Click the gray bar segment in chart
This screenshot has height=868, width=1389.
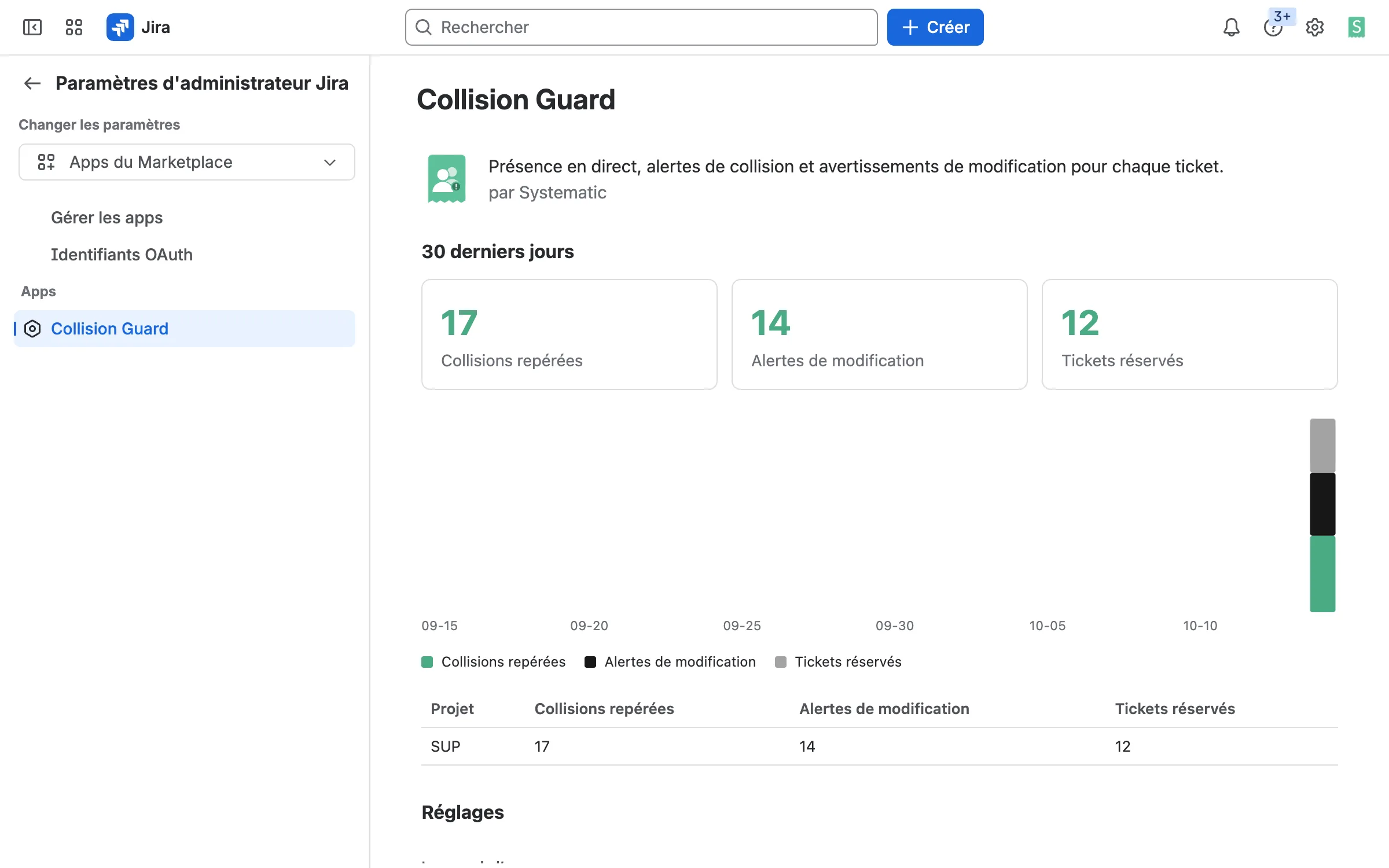pyautogui.click(x=1323, y=446)
